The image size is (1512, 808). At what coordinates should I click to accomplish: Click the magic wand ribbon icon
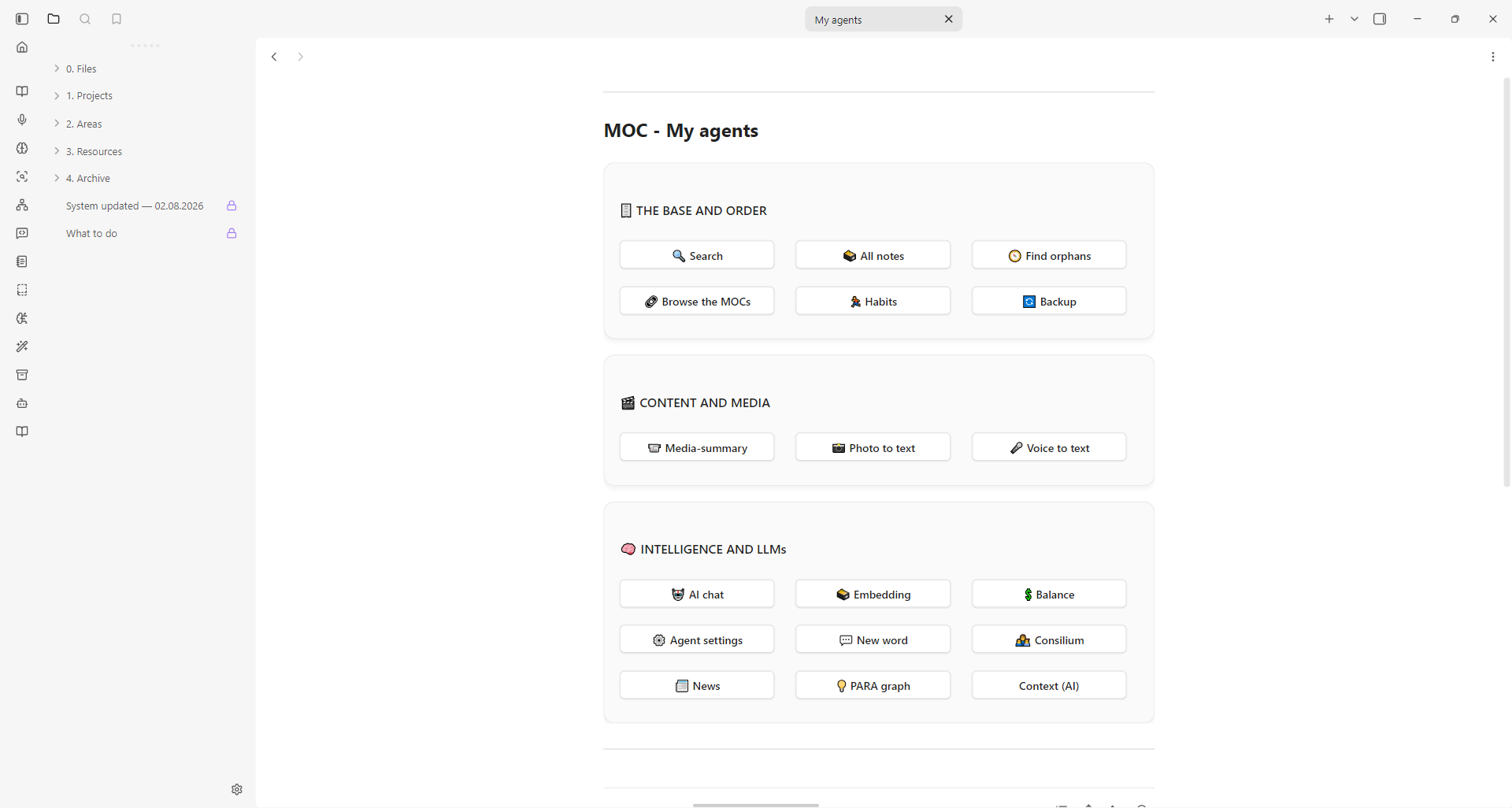(22, 347)
